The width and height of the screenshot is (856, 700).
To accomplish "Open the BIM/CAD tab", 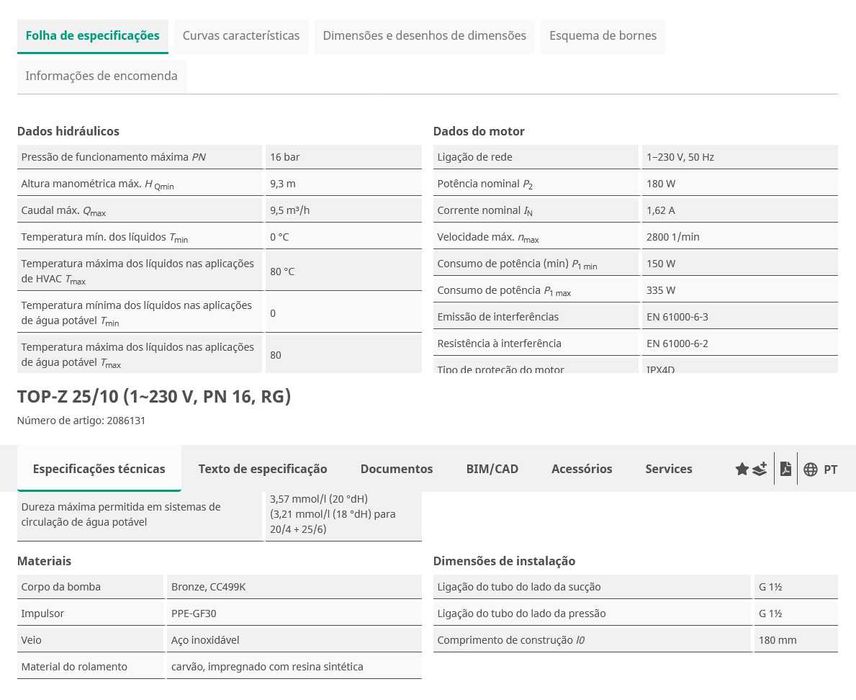I will coord(492,468).
